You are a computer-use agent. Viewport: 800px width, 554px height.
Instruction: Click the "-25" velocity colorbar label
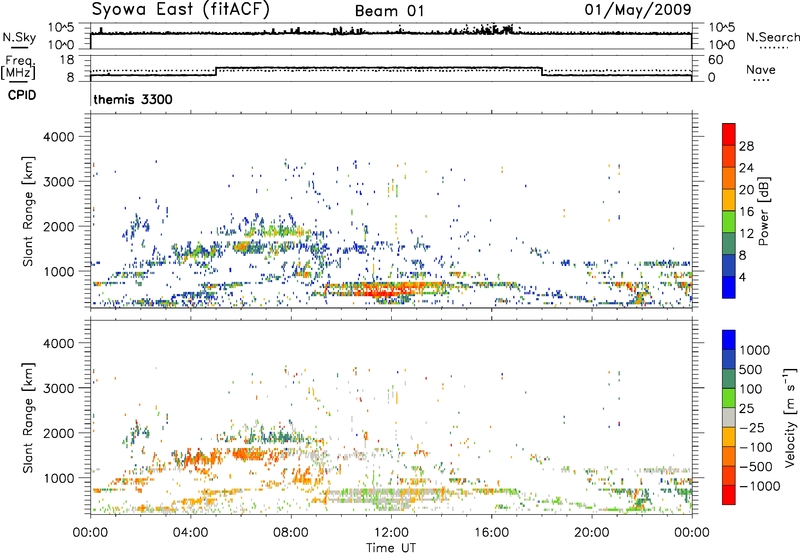click(x=752, y=428)
